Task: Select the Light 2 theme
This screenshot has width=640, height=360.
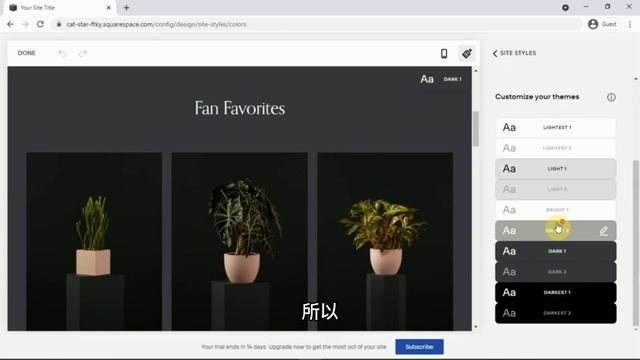Action: coord(556,189)
